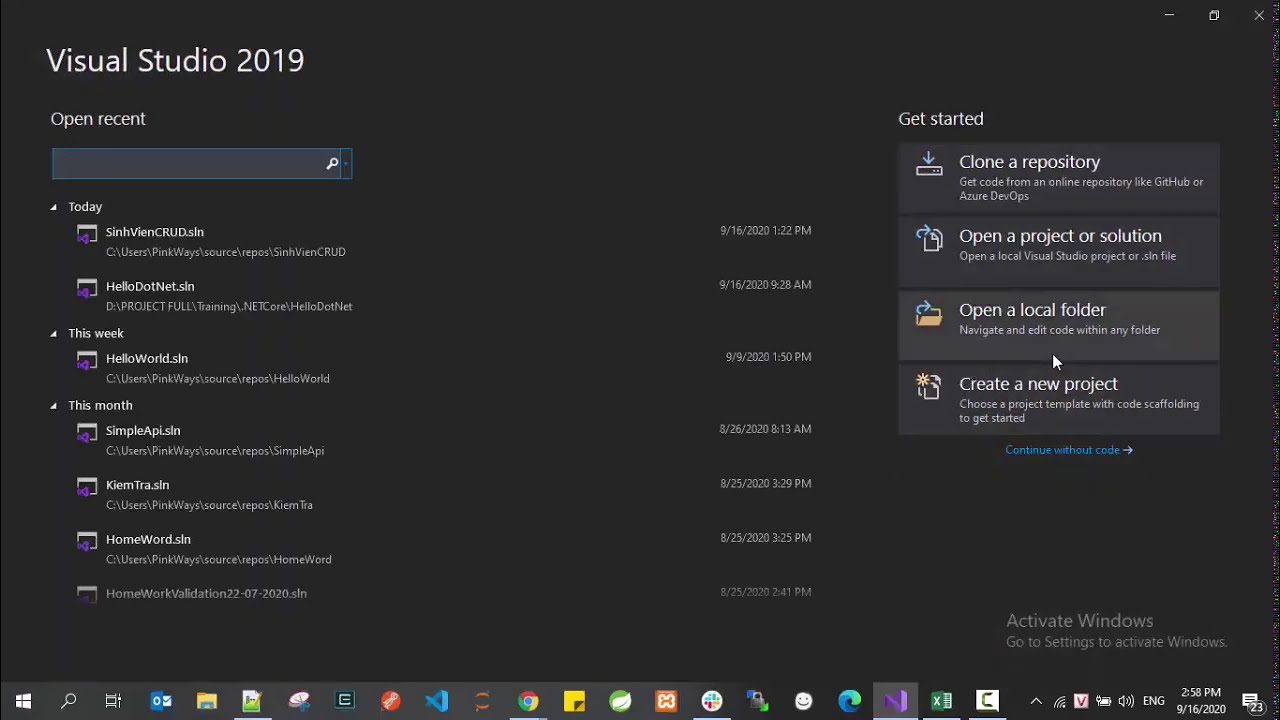Click Open a project or solution
Screen dimensions: 1280x720
point(1059,252)
